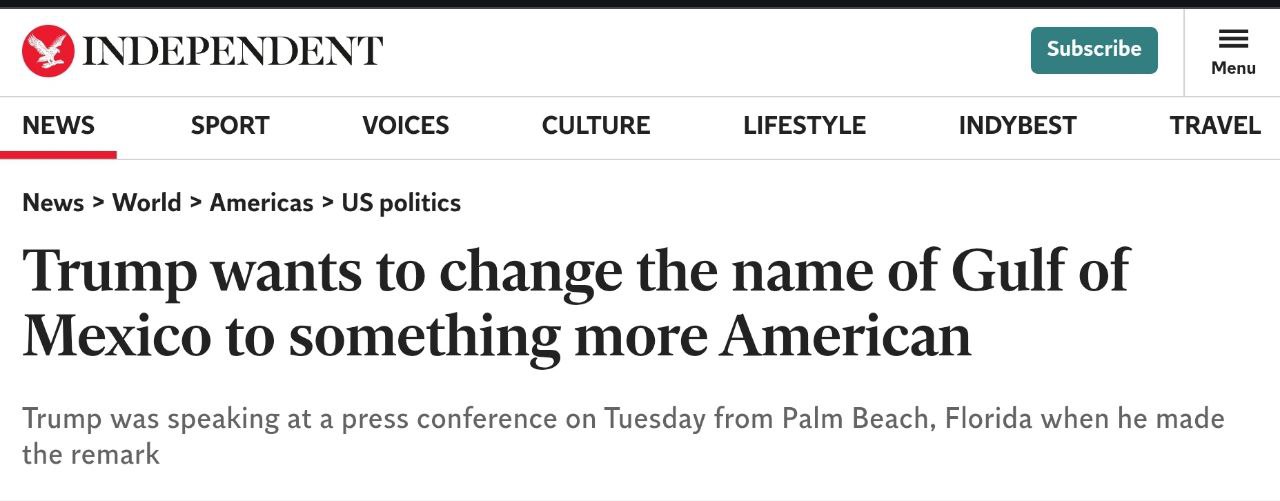This screenshot has height=501, width=1280.
Task: Click the Independent eagle logo icon
Action: (x=48, y=51)
